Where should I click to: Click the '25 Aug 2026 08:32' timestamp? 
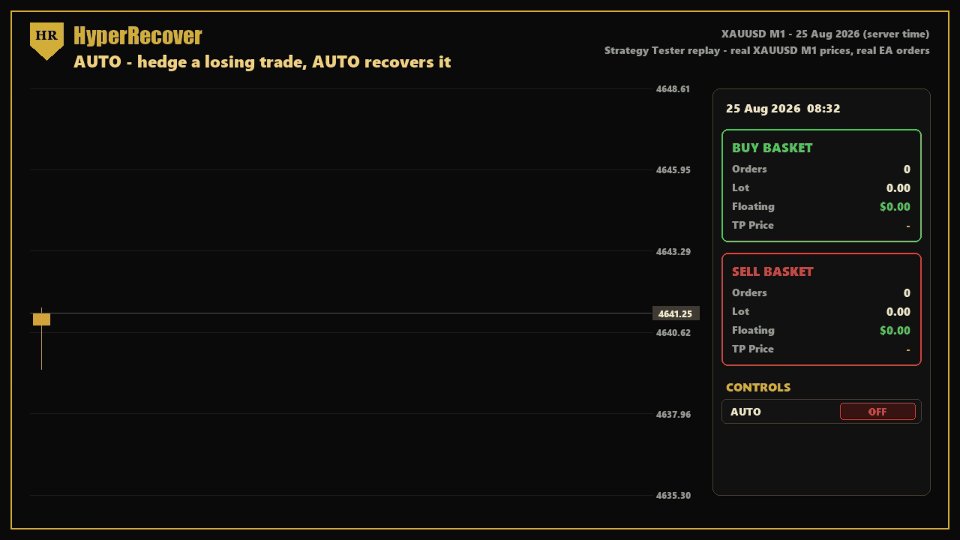(783, 108)
